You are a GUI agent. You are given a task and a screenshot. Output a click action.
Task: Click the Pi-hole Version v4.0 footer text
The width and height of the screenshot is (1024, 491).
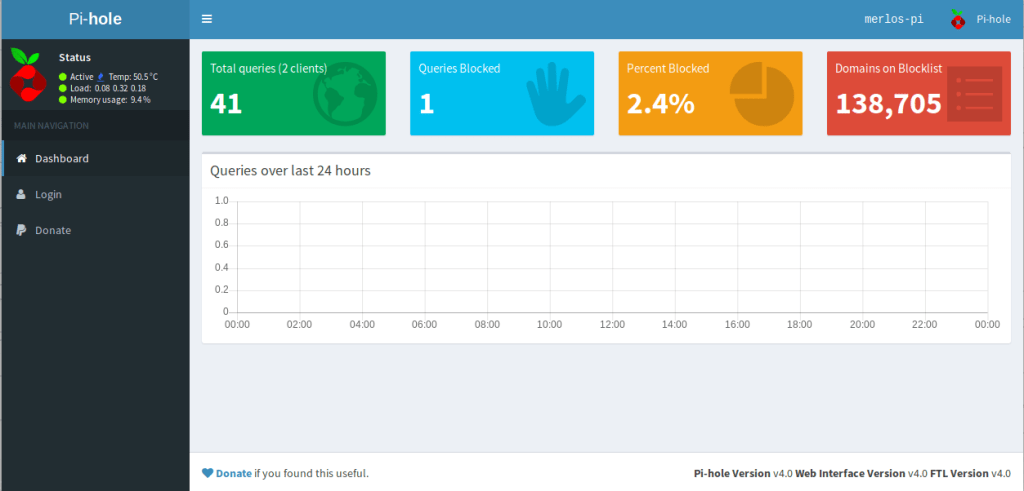coord(743,473)
